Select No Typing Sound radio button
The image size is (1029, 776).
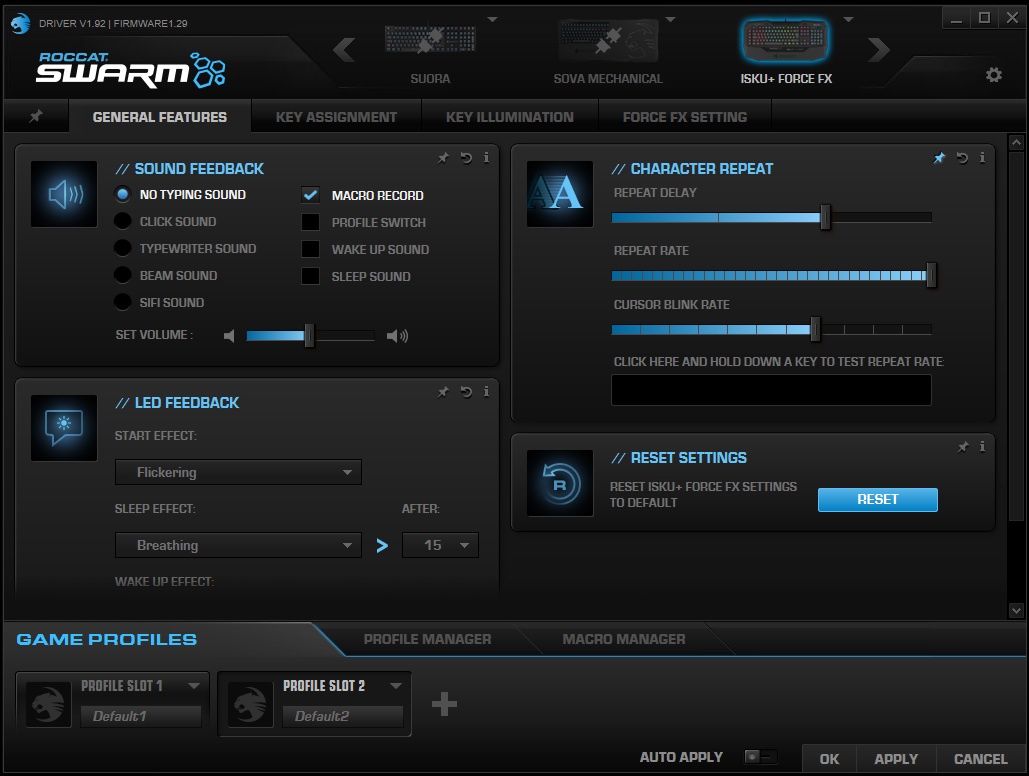pyautogui.click(x=122, y=194)
